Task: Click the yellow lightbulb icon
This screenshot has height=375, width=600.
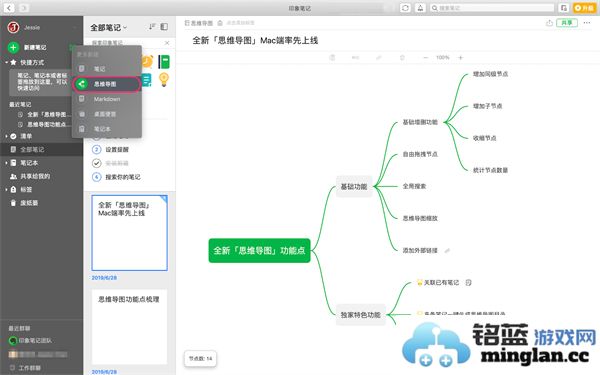Action: click(x=164, y=79)
